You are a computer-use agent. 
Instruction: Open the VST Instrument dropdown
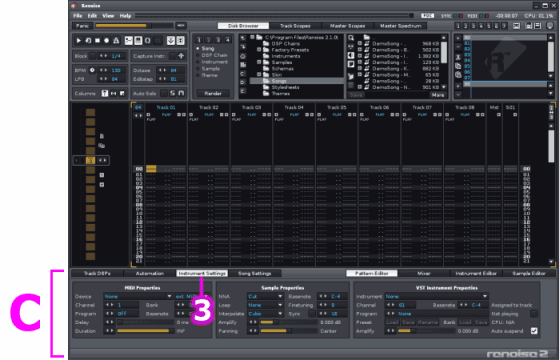436,296
